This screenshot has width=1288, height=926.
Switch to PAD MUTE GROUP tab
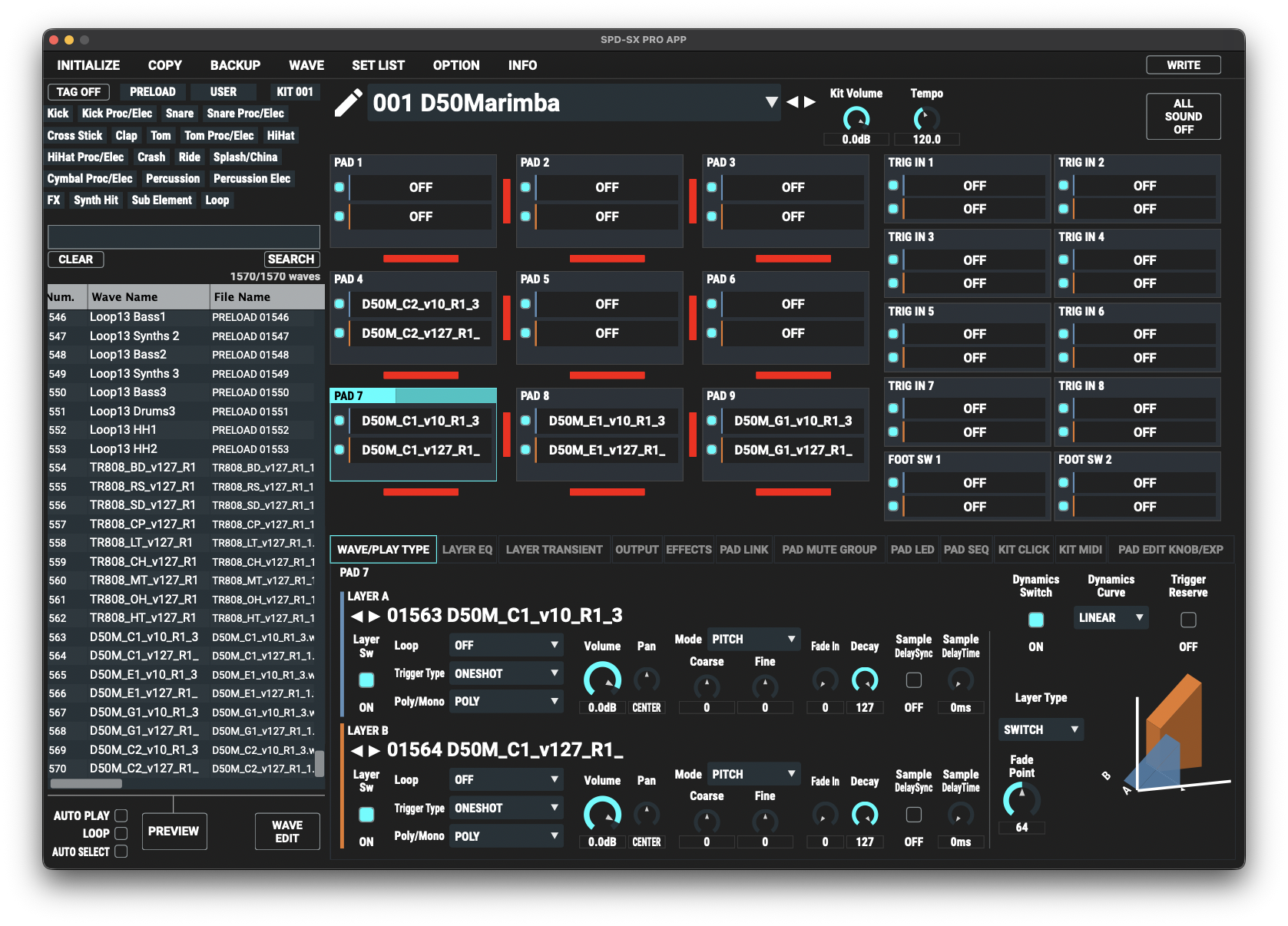(829, 550)
